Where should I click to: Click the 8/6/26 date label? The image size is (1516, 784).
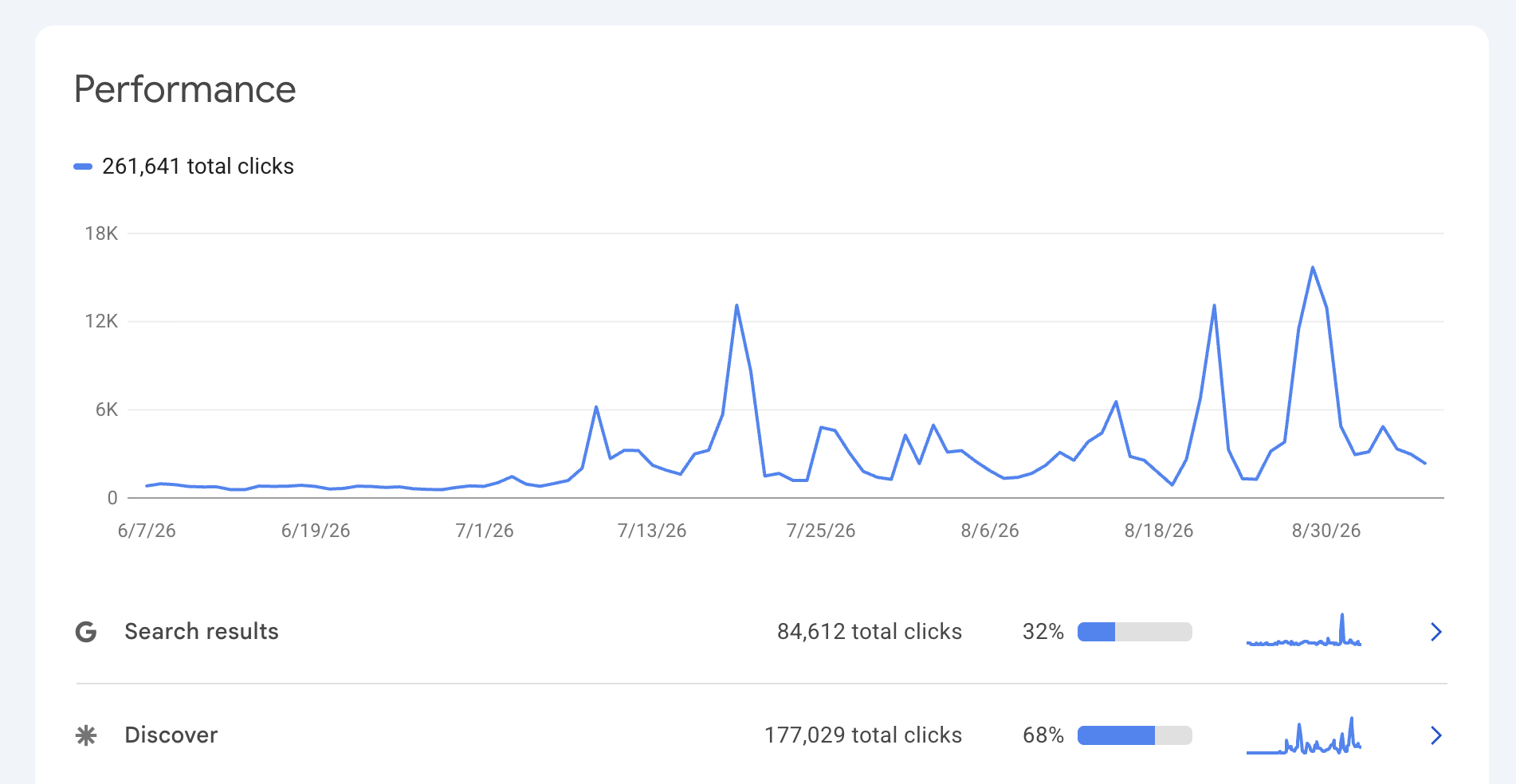coord(990,531)
